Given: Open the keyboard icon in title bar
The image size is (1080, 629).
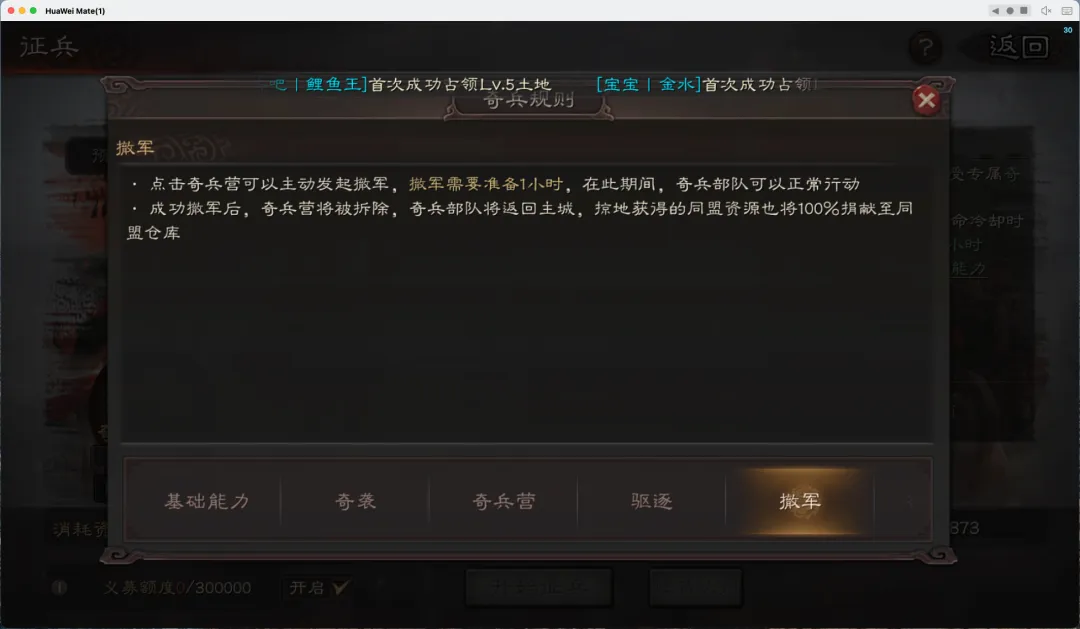Looking at the screenshot, I should coord(1067,10).
